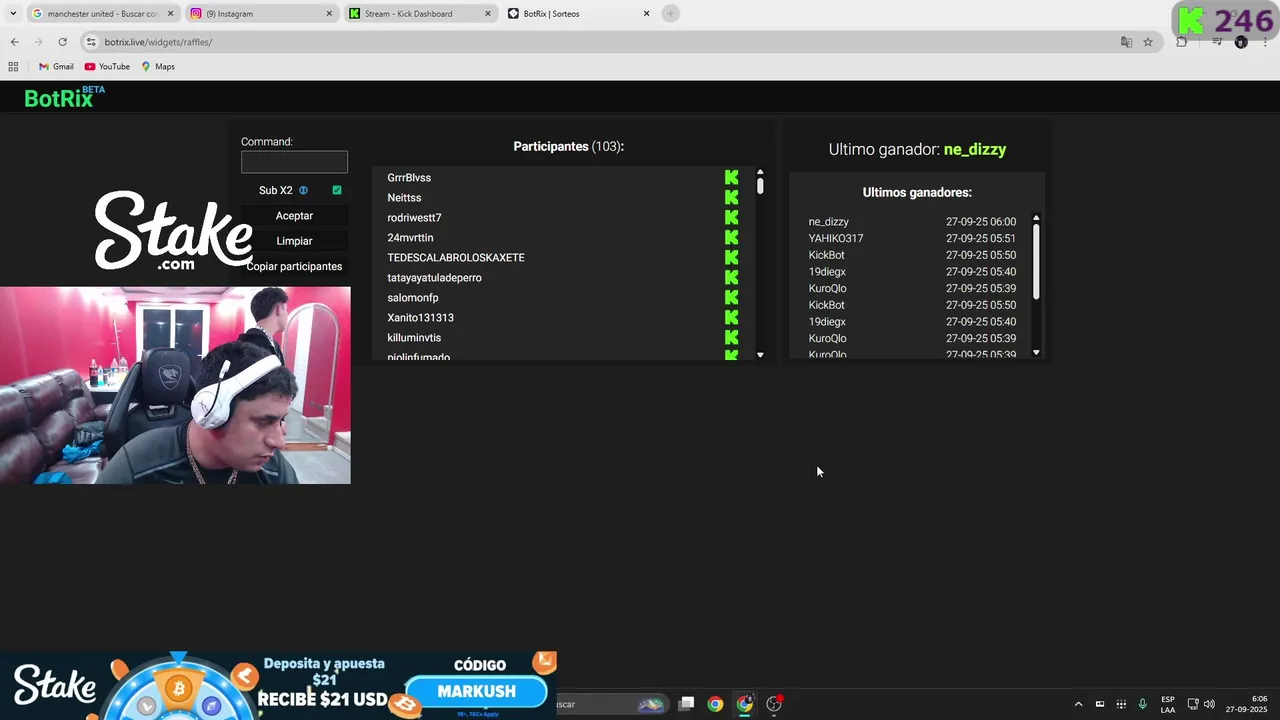Image resolution: width=1280 pixels, height=720 pixels.
Task: Click Copiar participantes
Action: pos(294,266)
